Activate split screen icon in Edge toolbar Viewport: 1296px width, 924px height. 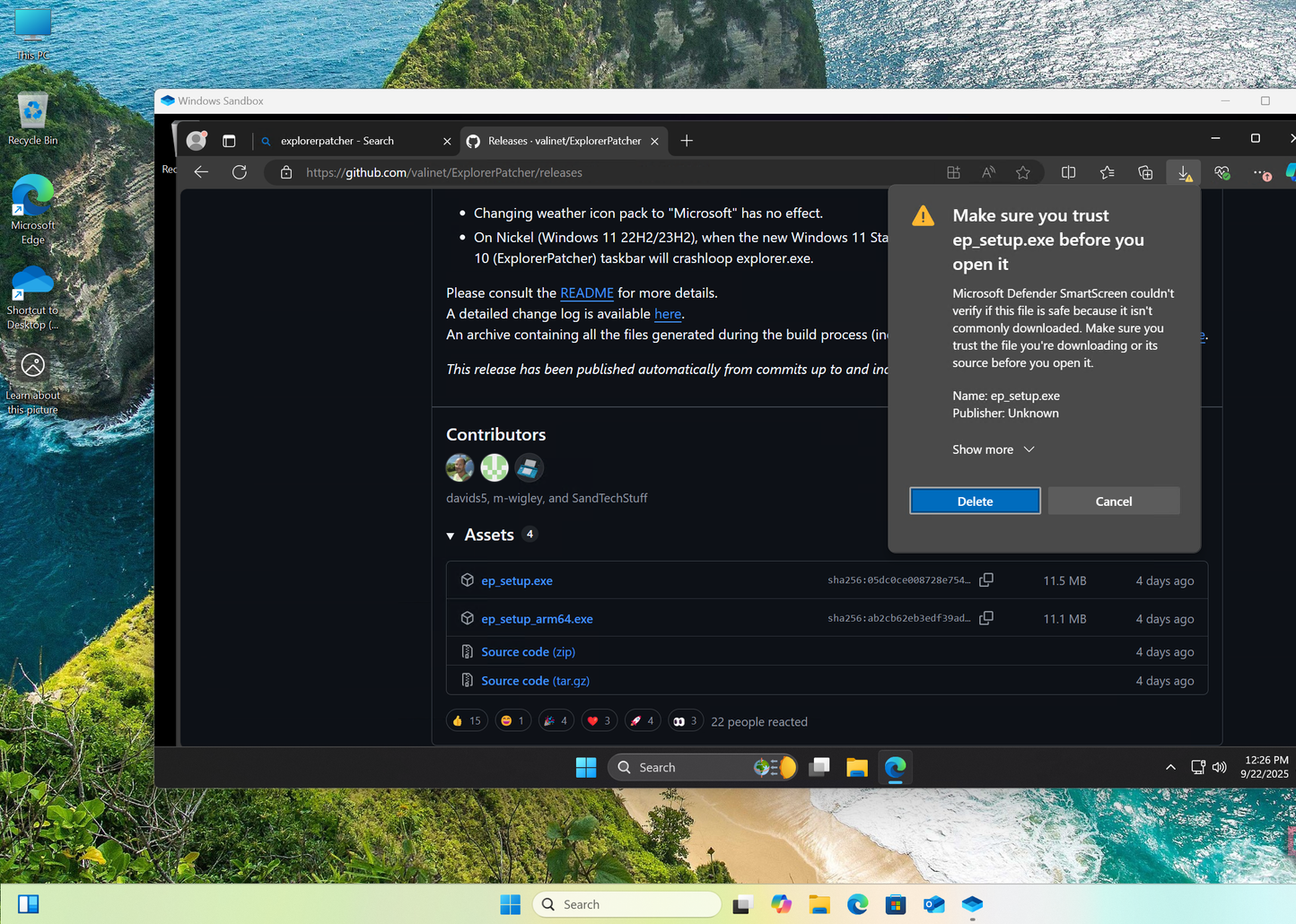pyautogui.click(x=1068, y=171)
